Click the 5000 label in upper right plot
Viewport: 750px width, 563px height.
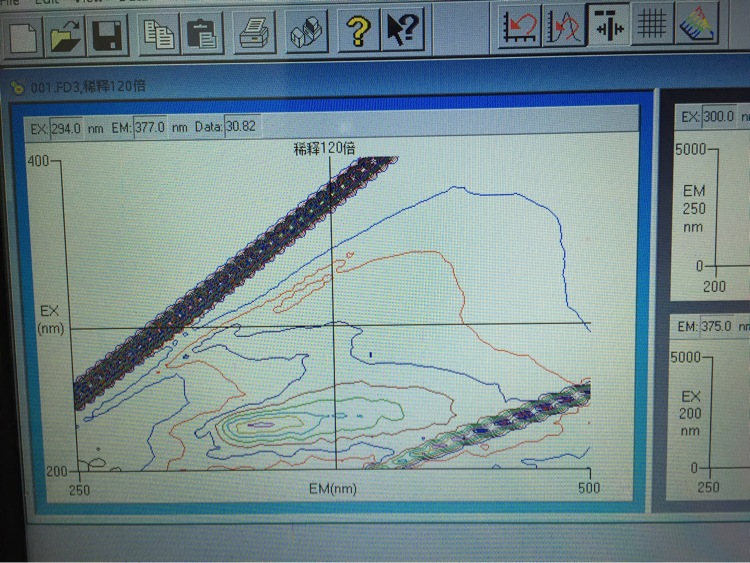click(x=690, y=150)
